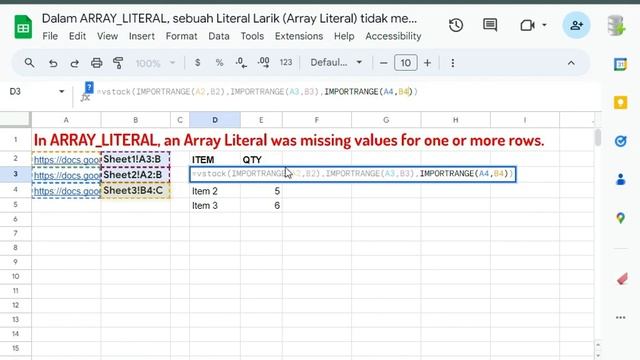The height and width of the screenshot is (360, 640).
Task: Activate the paint format tool
Action: 118,63
